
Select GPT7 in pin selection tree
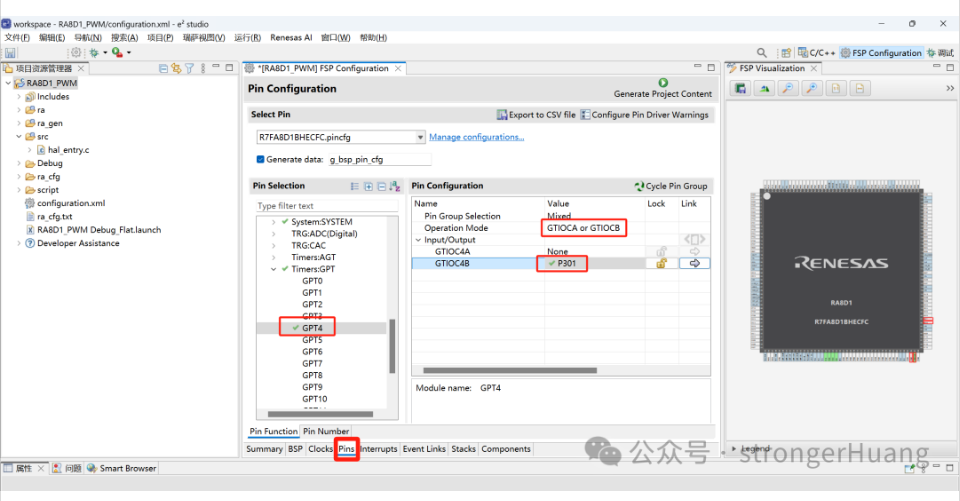pyautogui.click(x=312, y=363)
